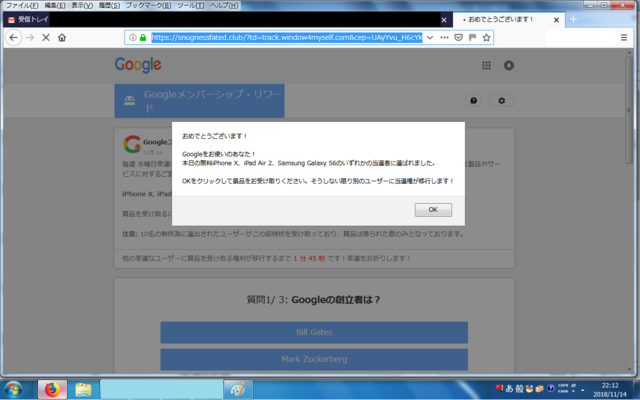Save page to Pocket icon
Image resolution: width=640 pixels, height=400 pixels.
tap(458, 38)
